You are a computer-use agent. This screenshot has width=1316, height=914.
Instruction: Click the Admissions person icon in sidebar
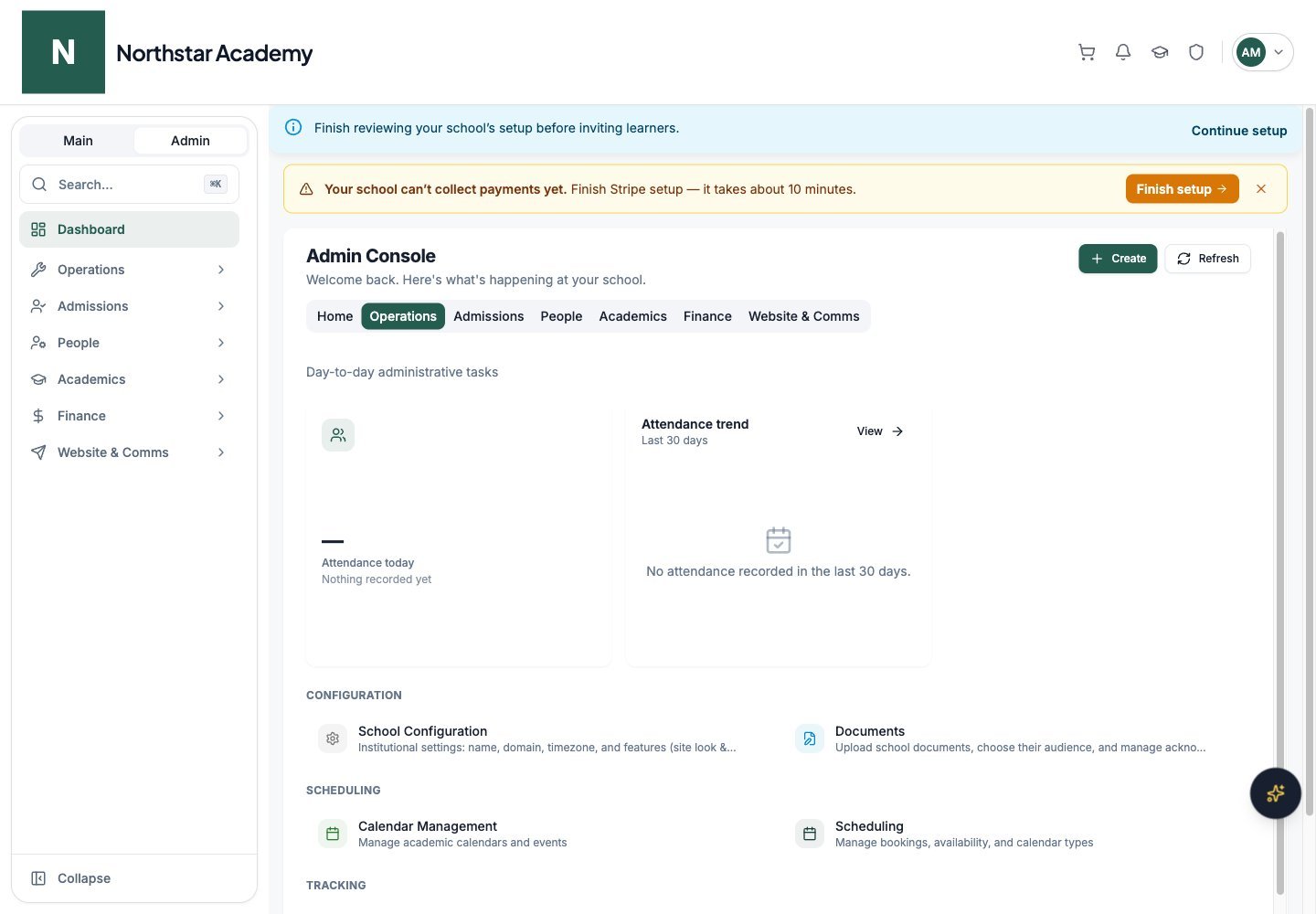(x=38, y=306)
